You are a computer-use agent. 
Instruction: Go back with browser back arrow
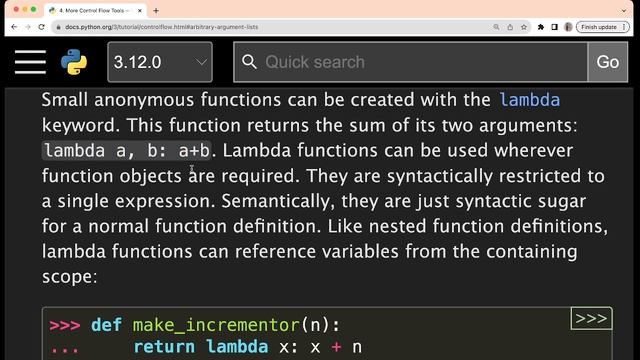point(14,27)
